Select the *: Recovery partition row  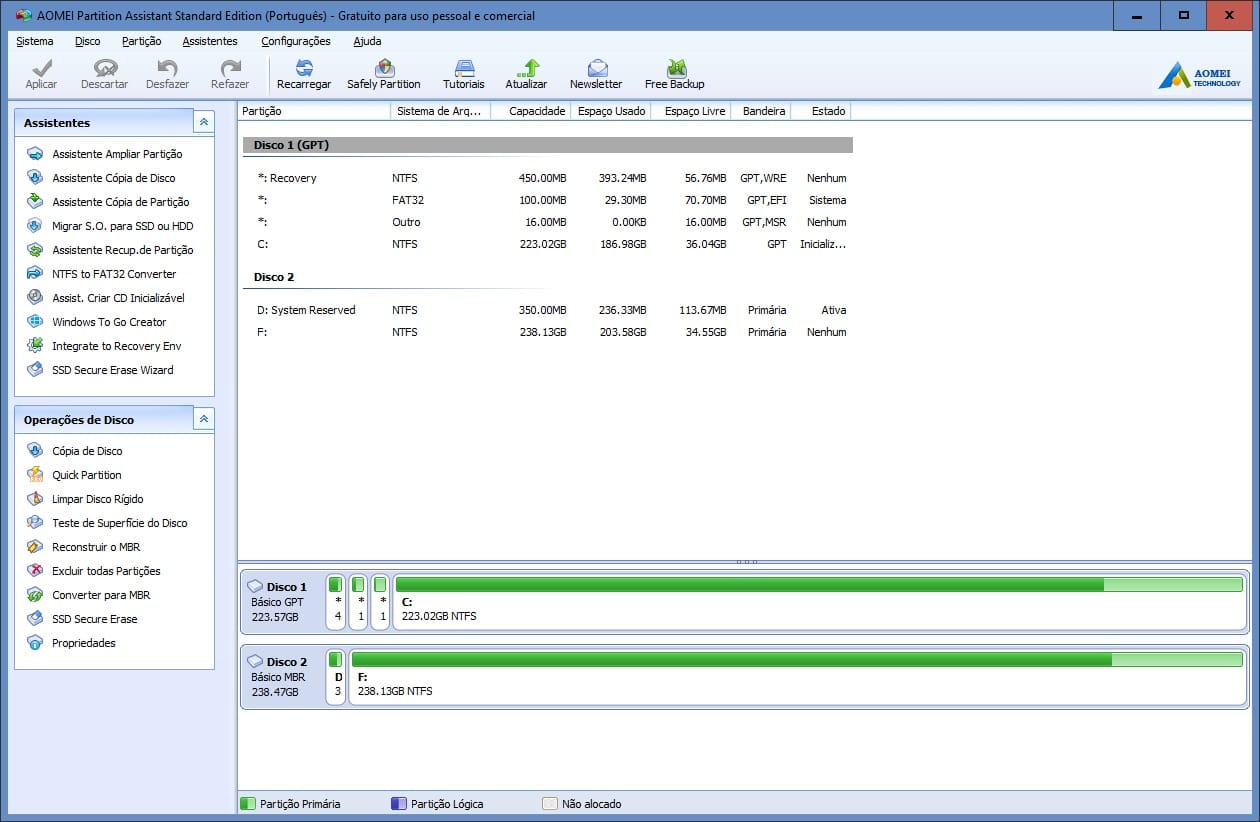click(547, 178)
